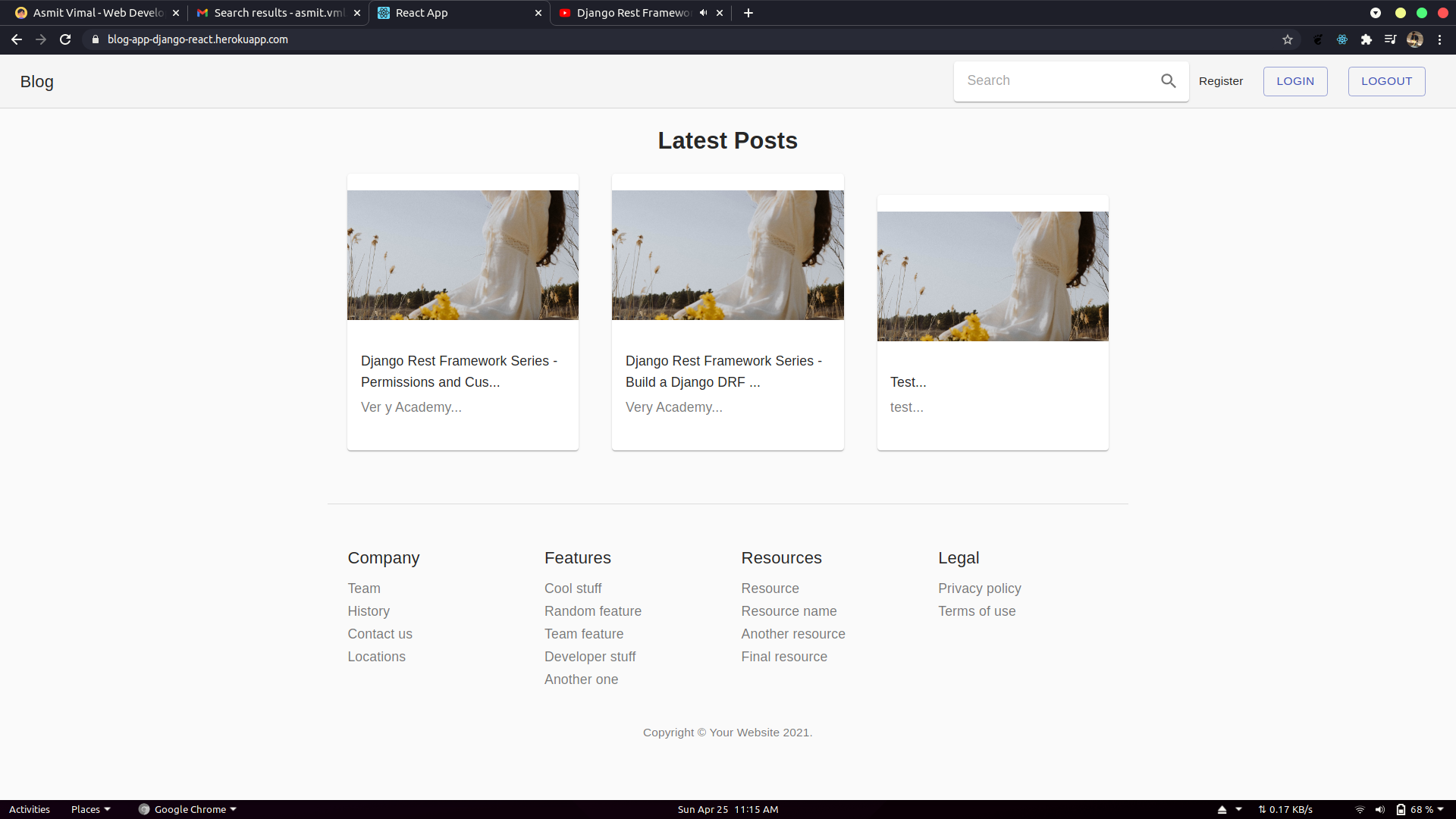1456x819 pixels.
Task: Click the Another one footer link
Action: click(x=581, y=679)
